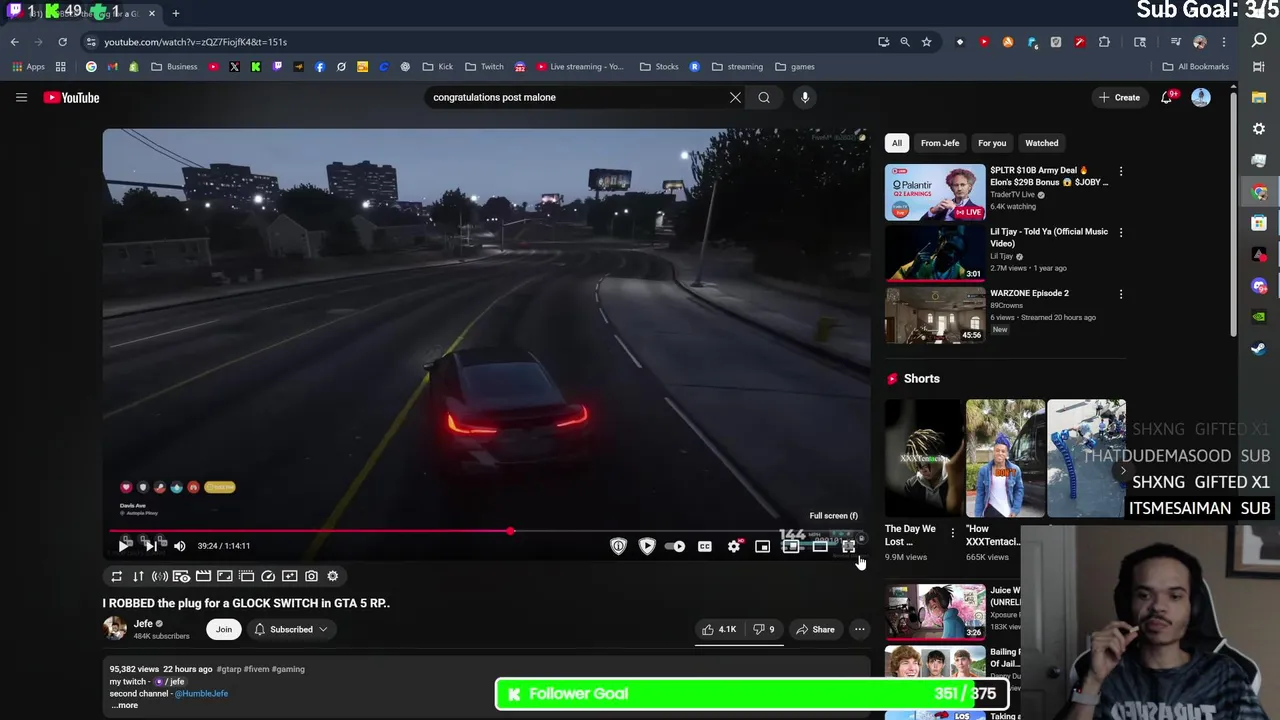The height and width of the screenshot is (720, 1280).
Task: Select the From Jefe filter chip
Action: [x=940, y=143]
